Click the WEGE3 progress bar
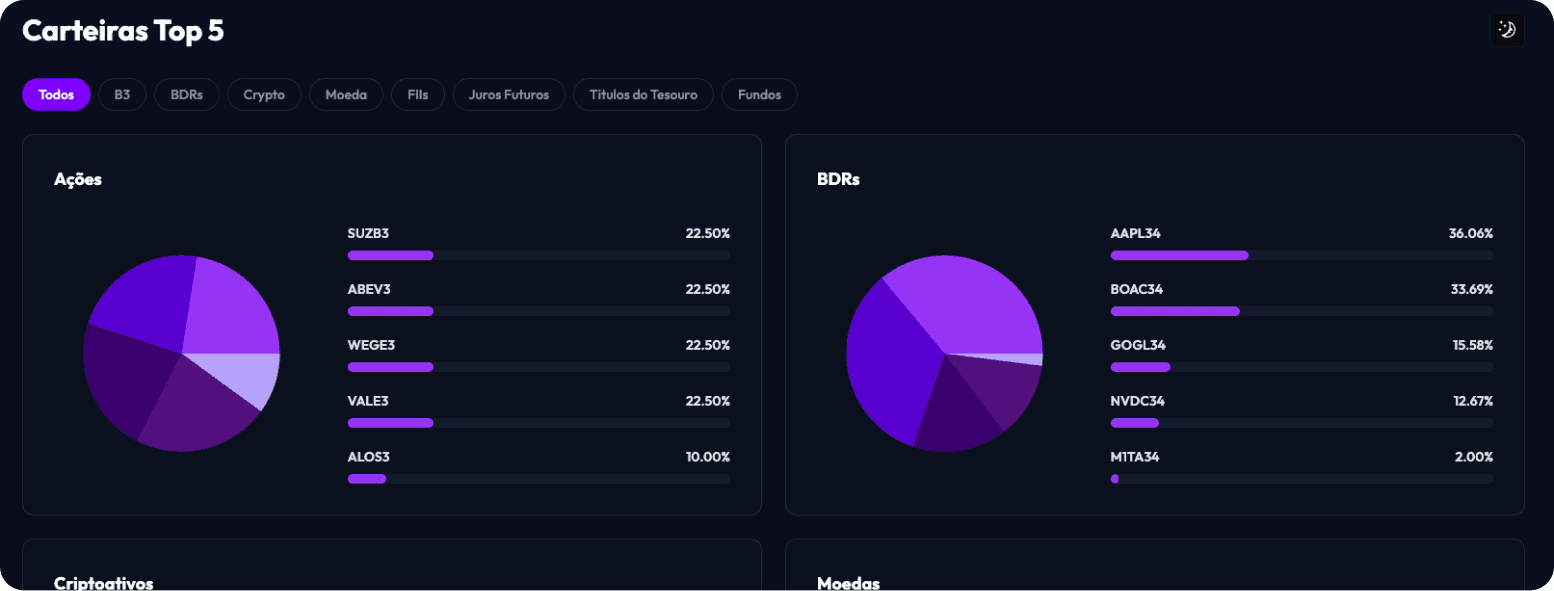This screenshot has width=1554, height=591. coord(539,367)
